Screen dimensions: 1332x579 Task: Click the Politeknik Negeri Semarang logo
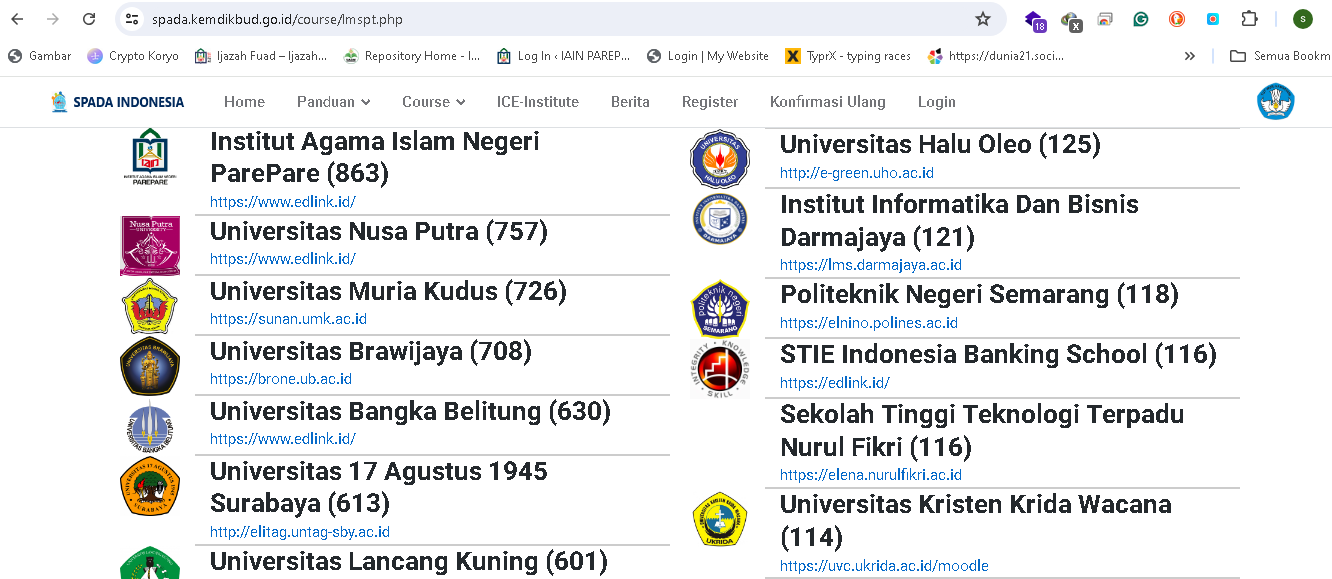tap(720, 309)
